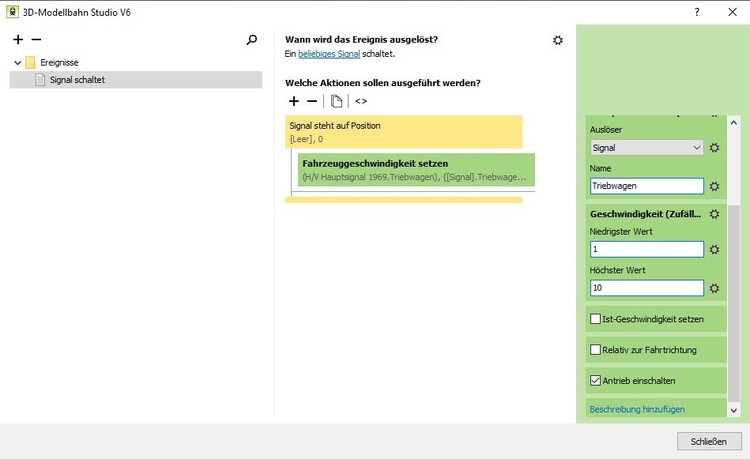Open the trigger settings gear

557,40
